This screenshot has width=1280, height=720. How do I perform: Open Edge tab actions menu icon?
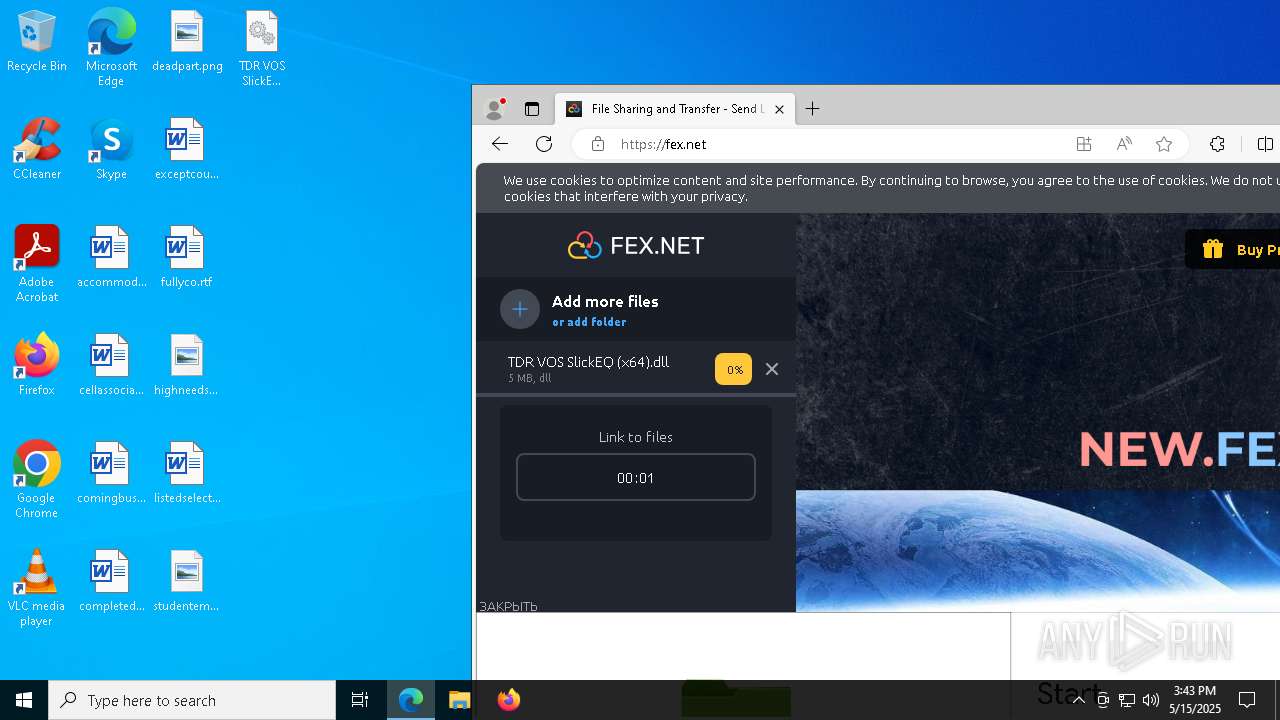pos(532,109)
